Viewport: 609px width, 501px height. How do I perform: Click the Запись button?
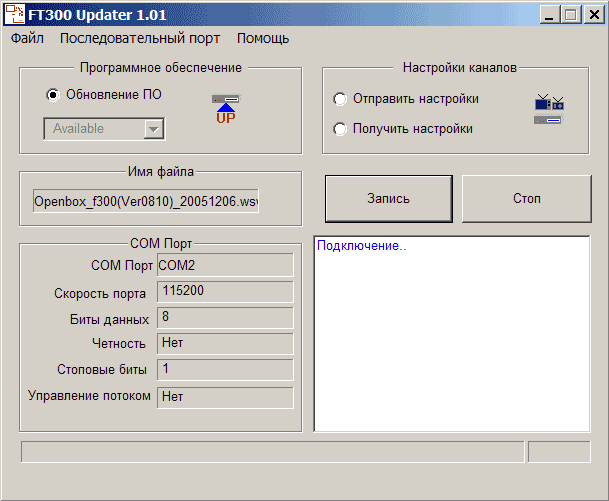(389, 199)
